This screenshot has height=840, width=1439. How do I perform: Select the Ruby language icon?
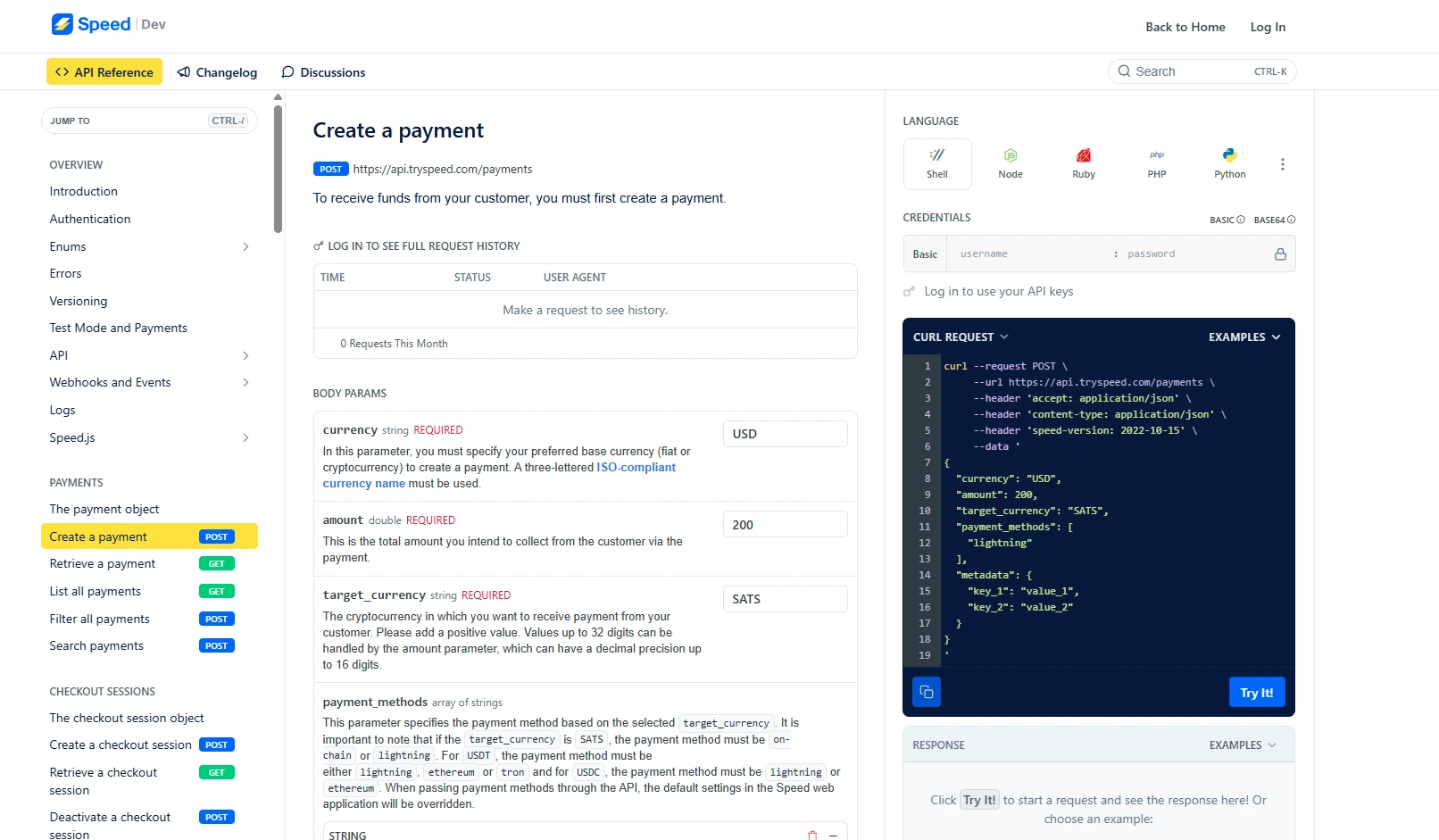1083,163
